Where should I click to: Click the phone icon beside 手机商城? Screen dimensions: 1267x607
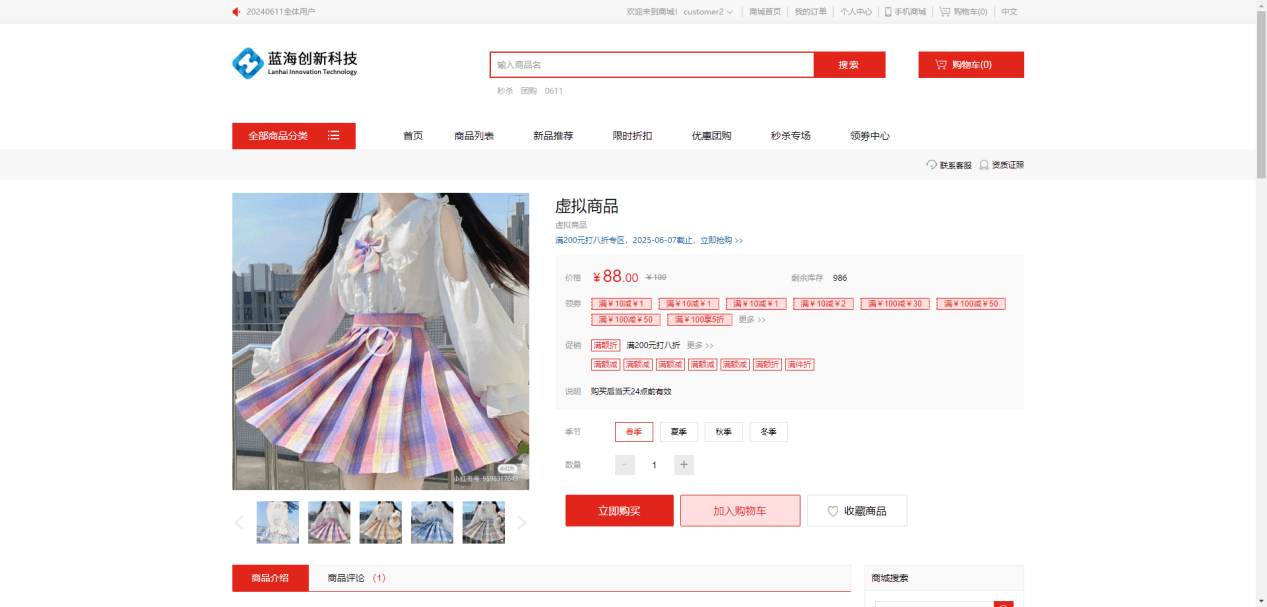click(x=888, y=12)
